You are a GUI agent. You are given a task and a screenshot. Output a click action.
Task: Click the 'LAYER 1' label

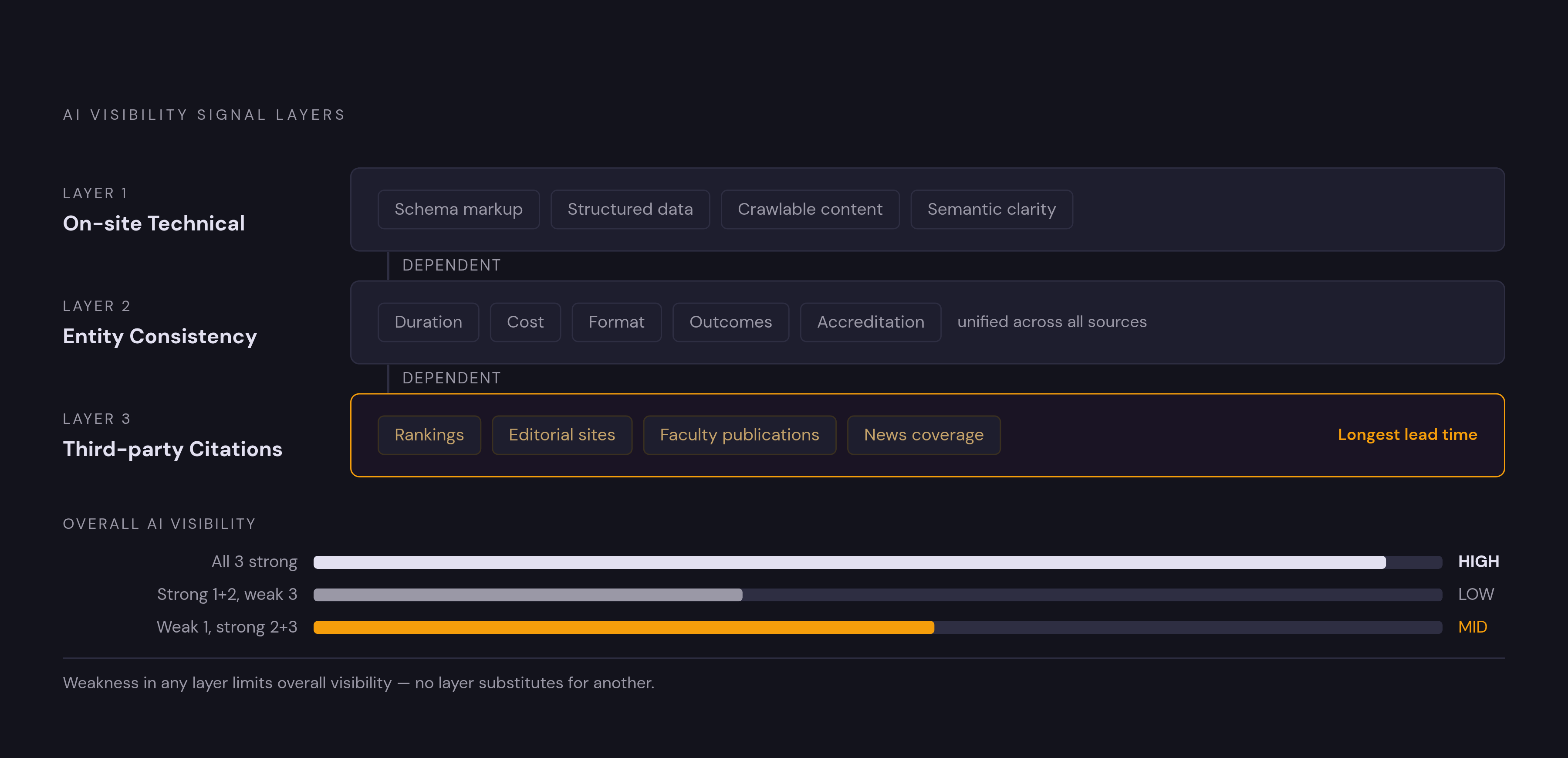95,193
